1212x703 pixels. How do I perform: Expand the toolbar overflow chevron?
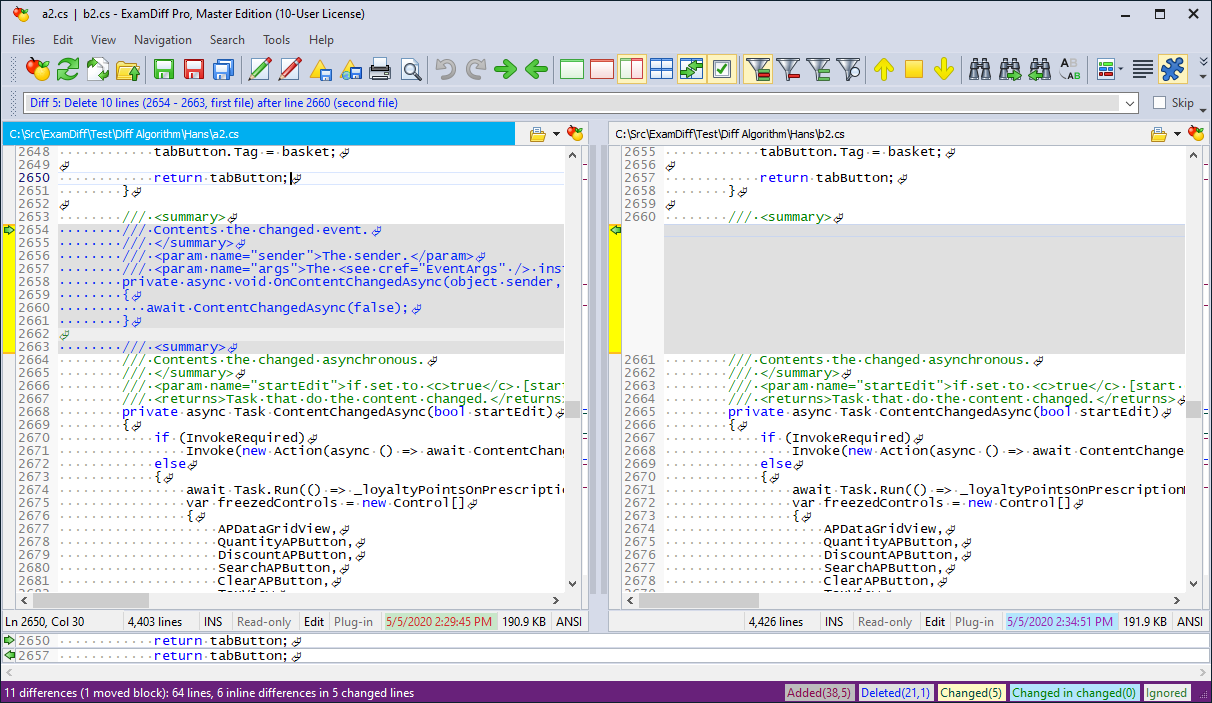click(1203, 62)
